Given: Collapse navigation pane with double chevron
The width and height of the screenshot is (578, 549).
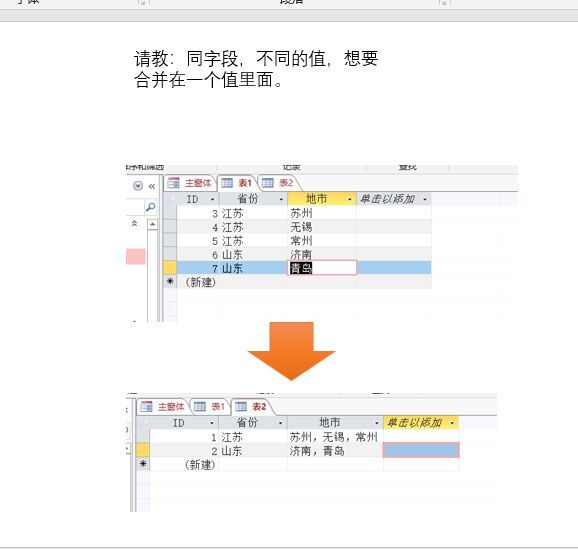Looking at the screenshot, I should pyautogui.click(x=152, y=186).
